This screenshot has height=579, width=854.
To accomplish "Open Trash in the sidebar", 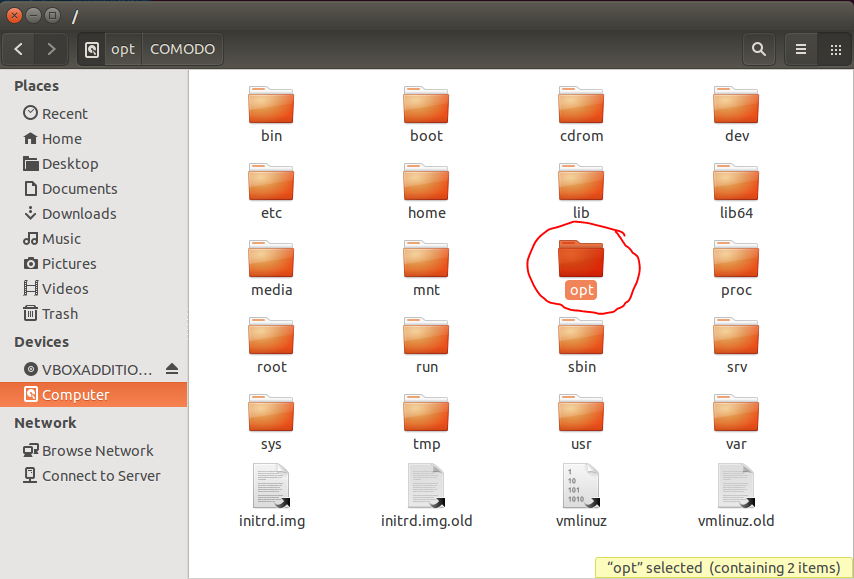I will coord(59,314).
